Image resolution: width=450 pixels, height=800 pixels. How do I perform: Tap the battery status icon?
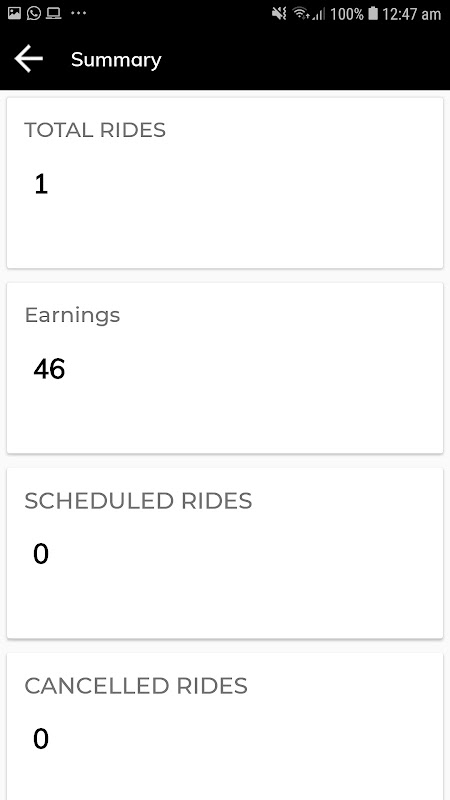coord(373,14)
